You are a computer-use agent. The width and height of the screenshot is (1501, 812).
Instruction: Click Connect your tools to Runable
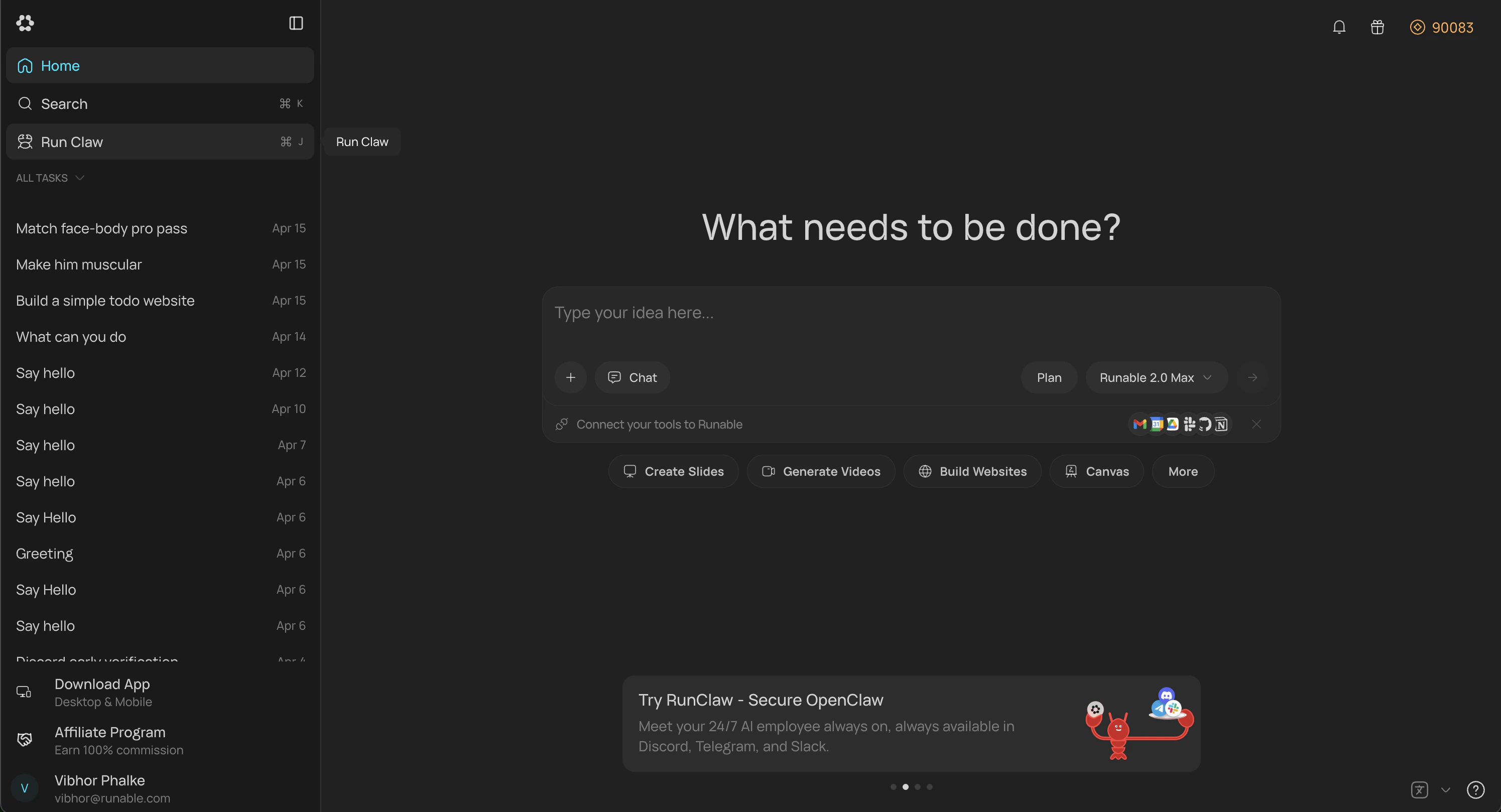[x=659, y=425]
